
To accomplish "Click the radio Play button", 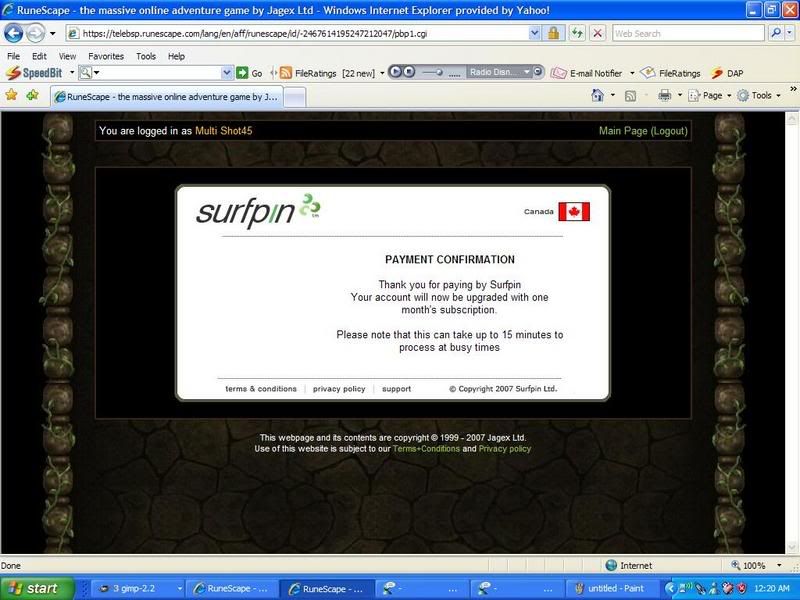I will [x=395, y=72].
